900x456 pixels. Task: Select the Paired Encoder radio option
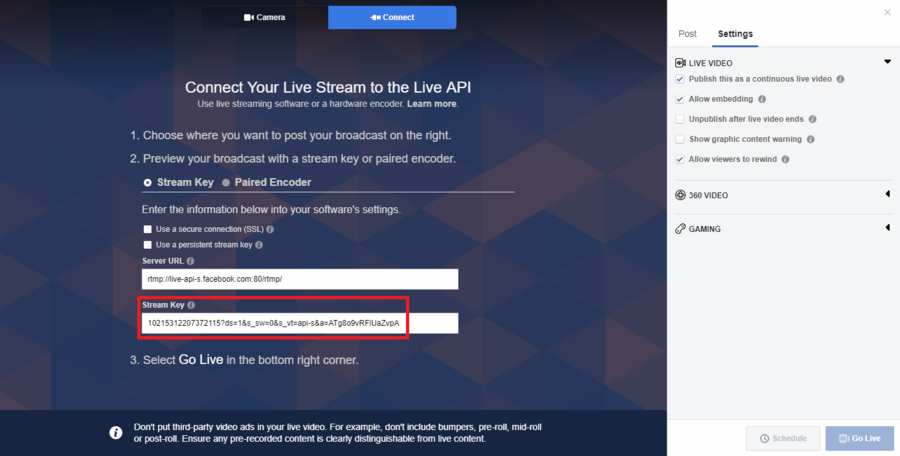(226, 183)
